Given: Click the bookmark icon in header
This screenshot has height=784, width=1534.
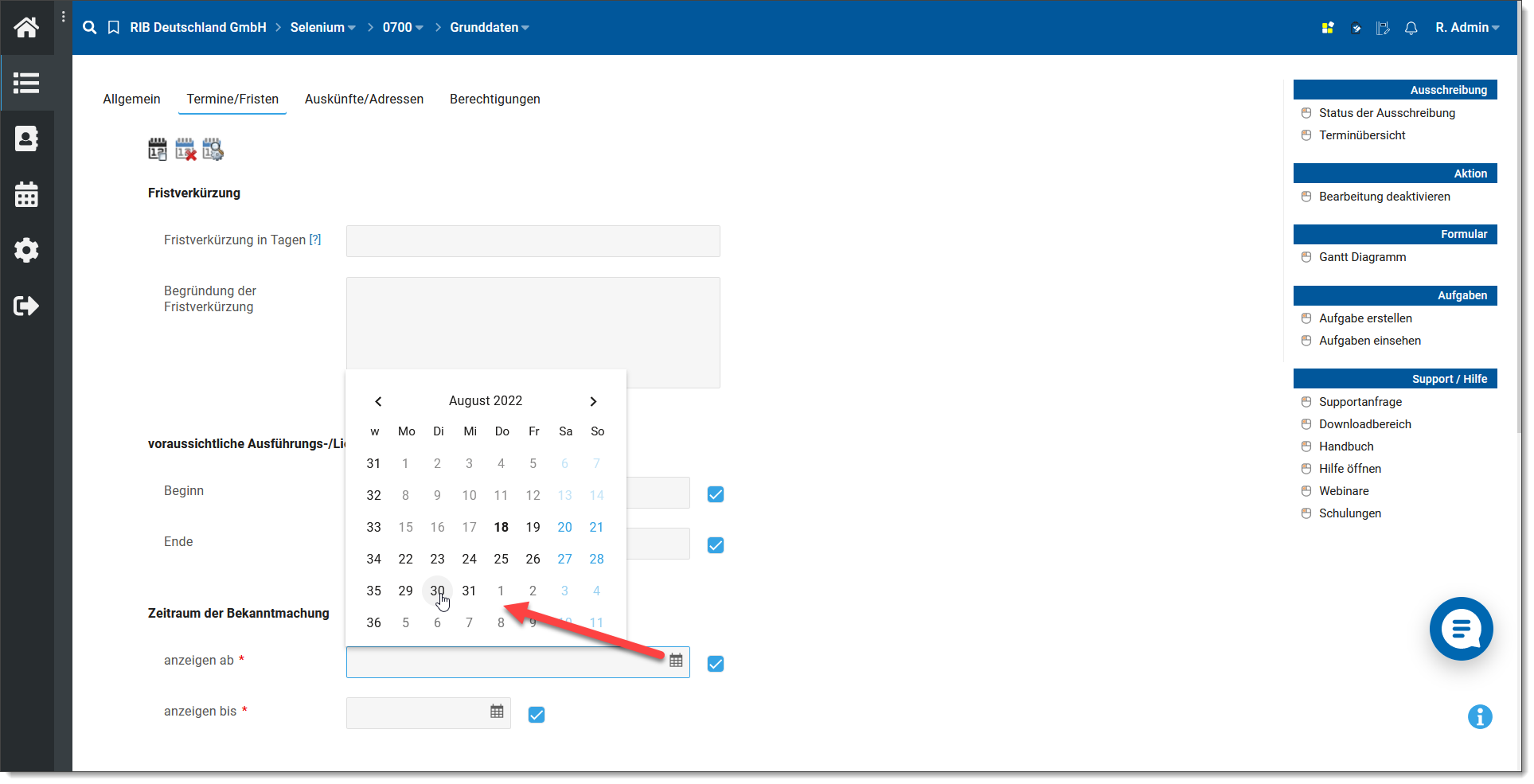Looking at the screenshot, I should pos(114,28).
